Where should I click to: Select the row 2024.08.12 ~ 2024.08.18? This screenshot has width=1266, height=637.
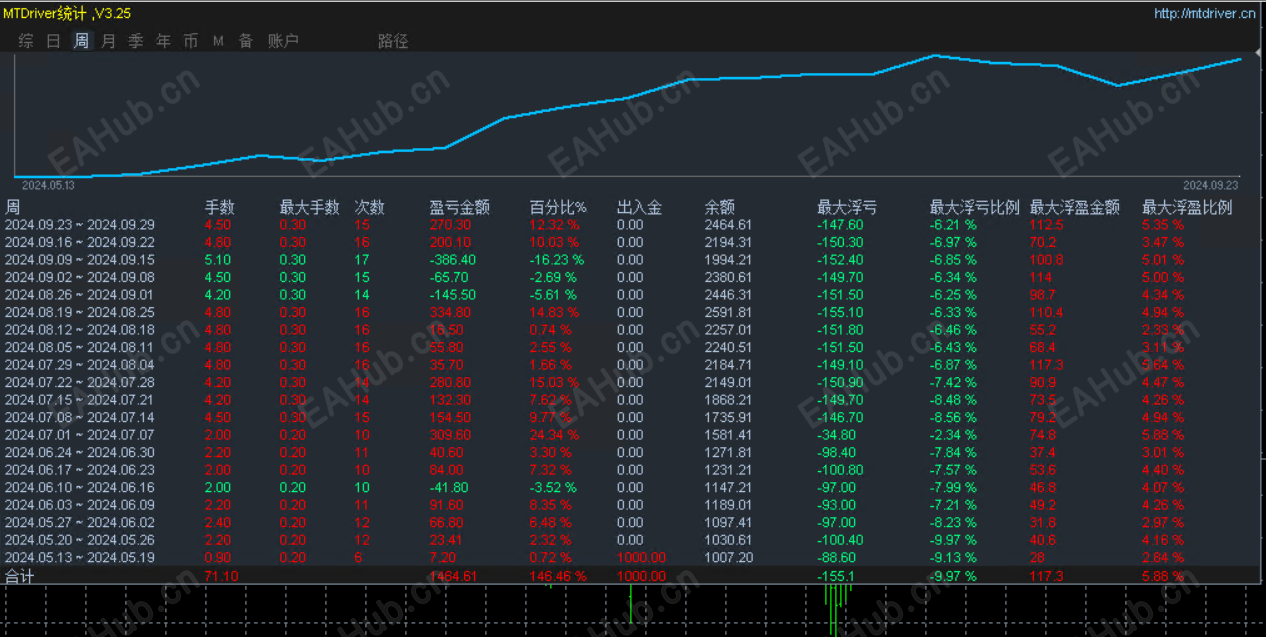630,330
